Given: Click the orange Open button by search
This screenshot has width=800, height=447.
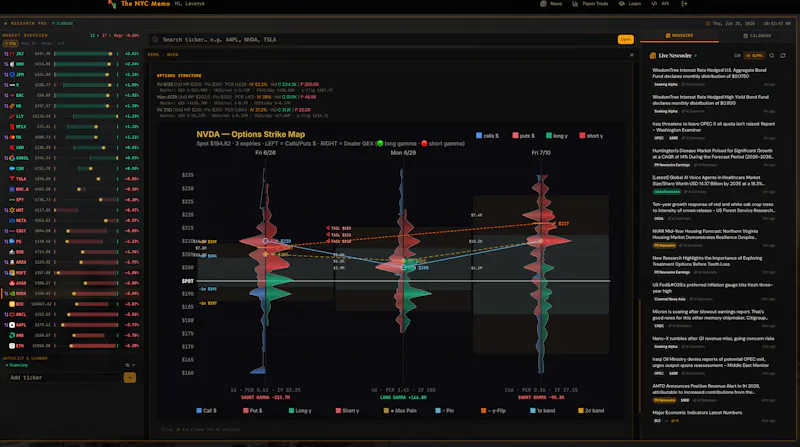Looking at the screenshot, I should click(626, 39).
